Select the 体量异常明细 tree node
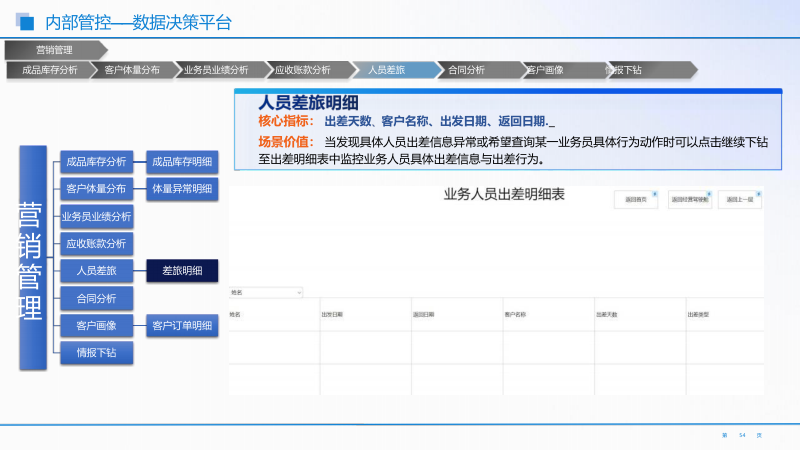800x450 pixels. tap(182, 189)
